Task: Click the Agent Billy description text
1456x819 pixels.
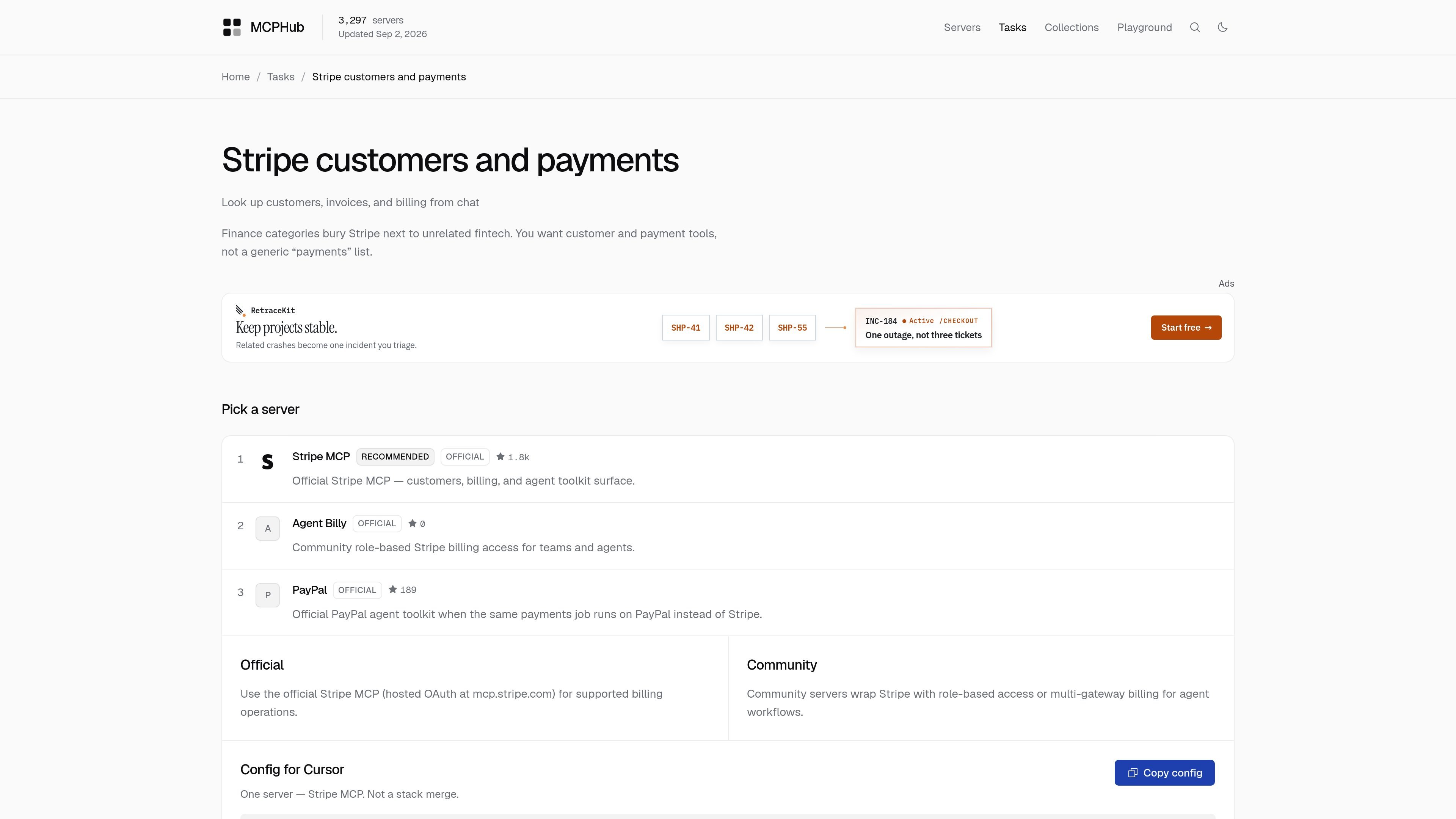Action: [463, 548]
